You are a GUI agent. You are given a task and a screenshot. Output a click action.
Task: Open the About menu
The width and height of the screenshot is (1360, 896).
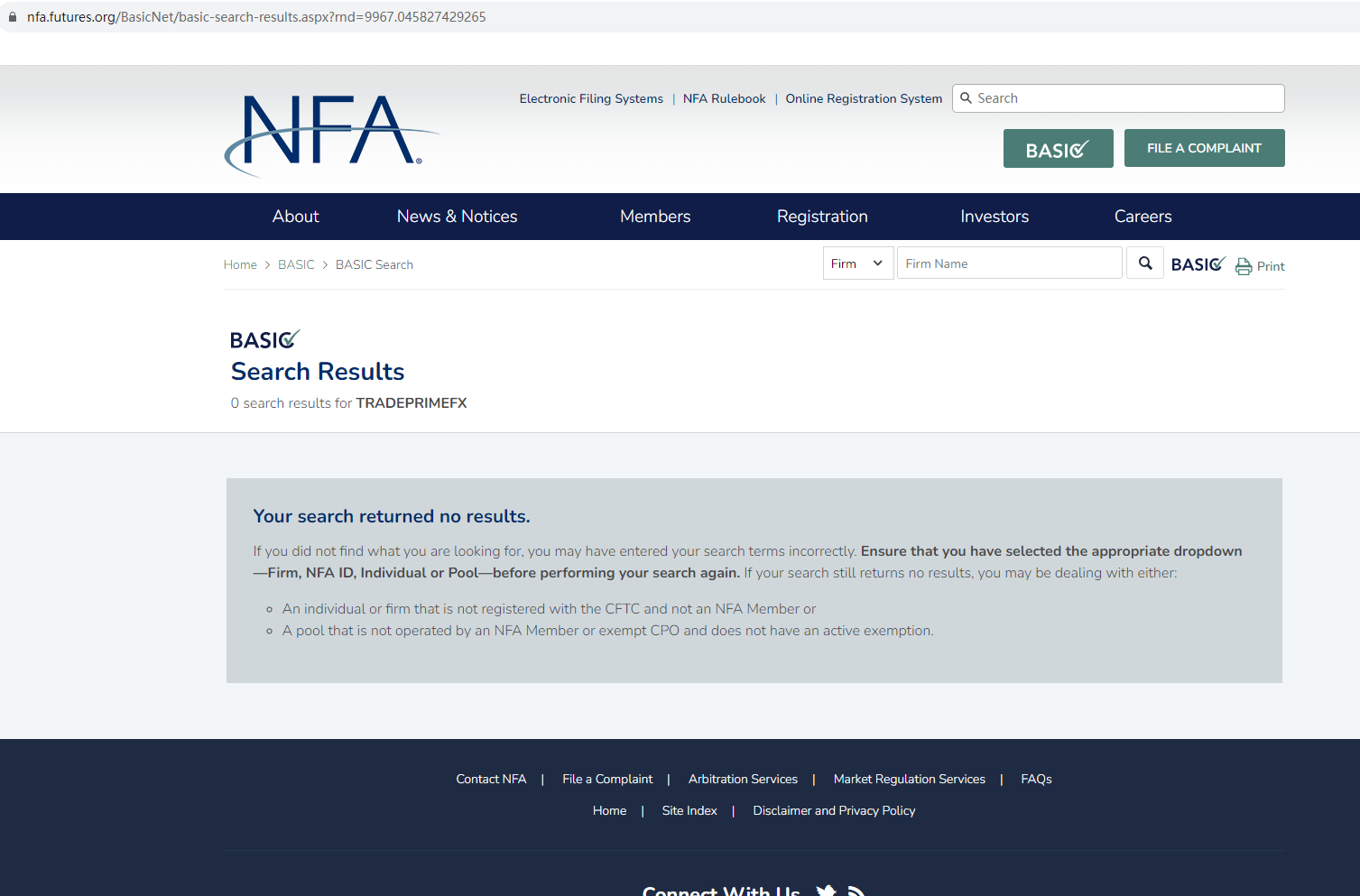pos(296,217)
